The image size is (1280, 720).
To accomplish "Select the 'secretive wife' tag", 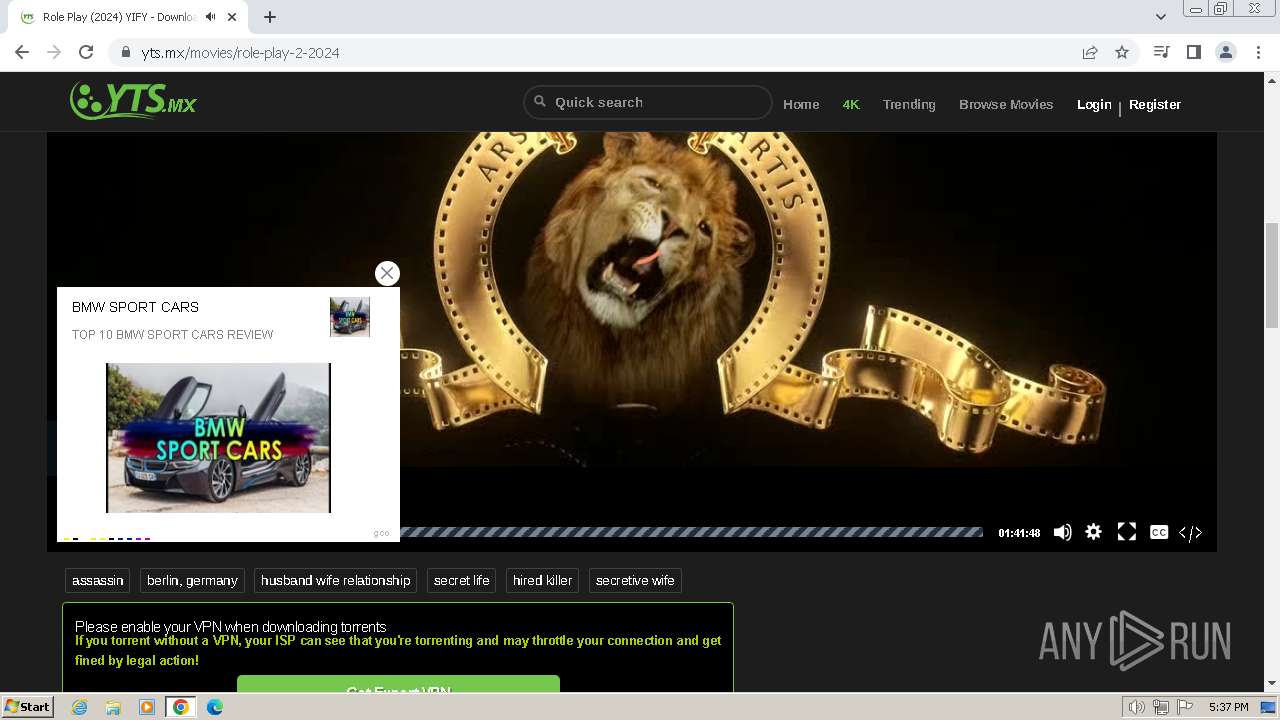I will pyautogui.click(x=635, y=580).
